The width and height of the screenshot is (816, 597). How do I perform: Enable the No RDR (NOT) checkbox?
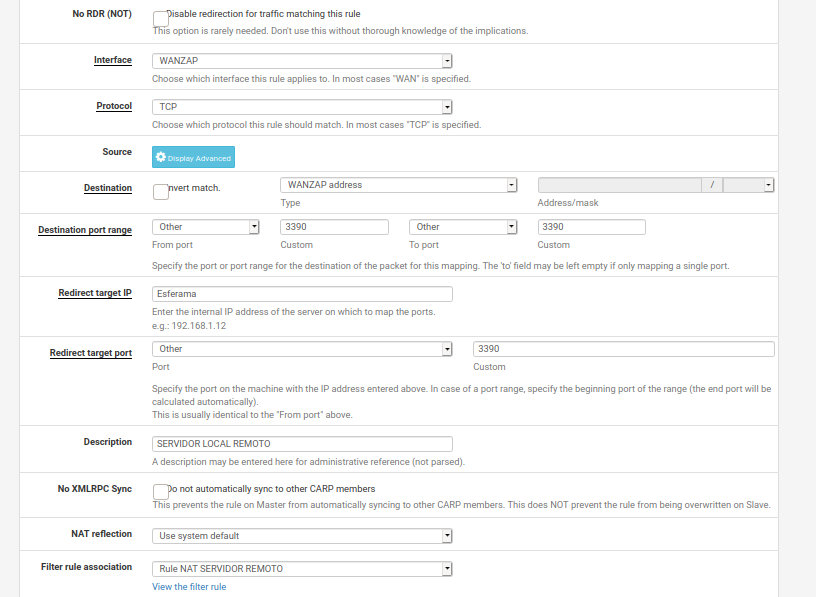160,18
